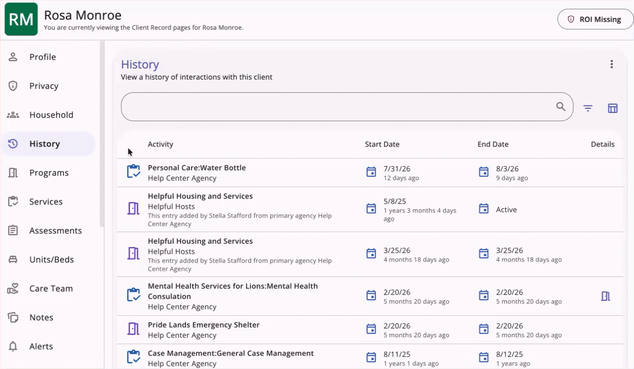Open the Programs section
Screen dimensions: 634x369
click(49, 173)
